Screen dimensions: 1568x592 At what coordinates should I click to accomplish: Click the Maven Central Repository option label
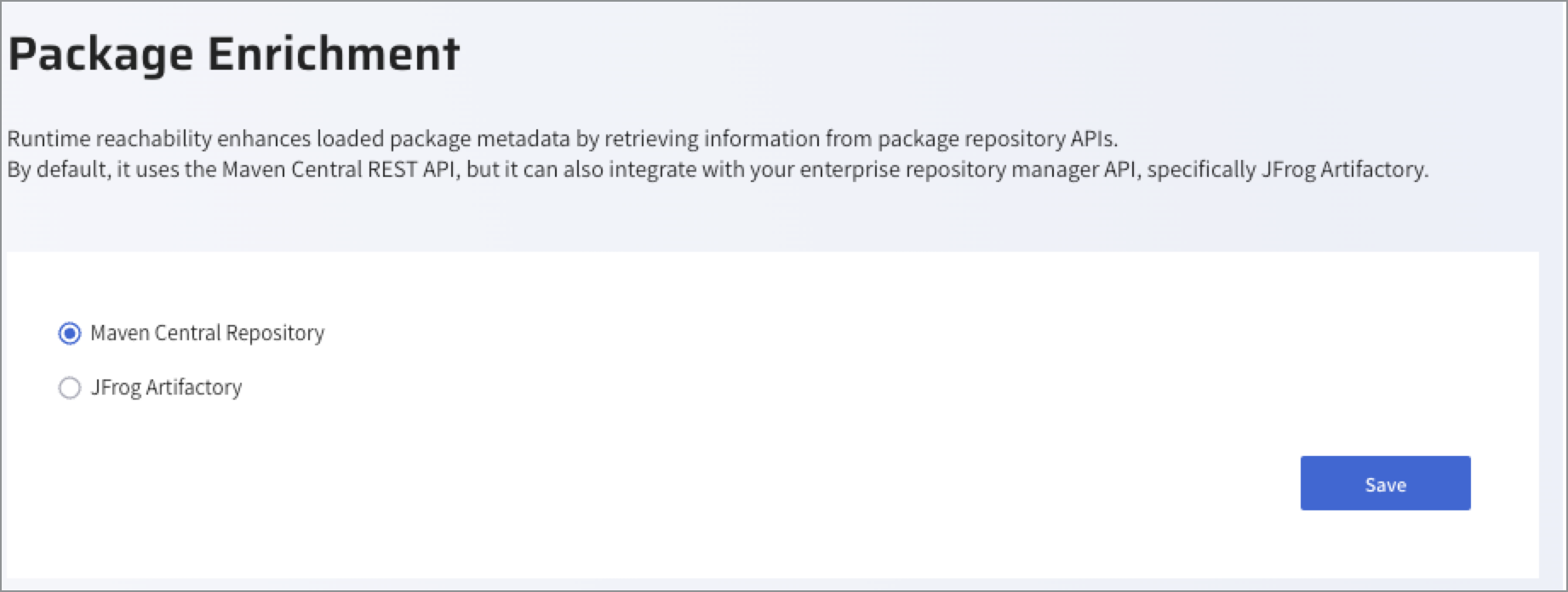tap(207, 333)
